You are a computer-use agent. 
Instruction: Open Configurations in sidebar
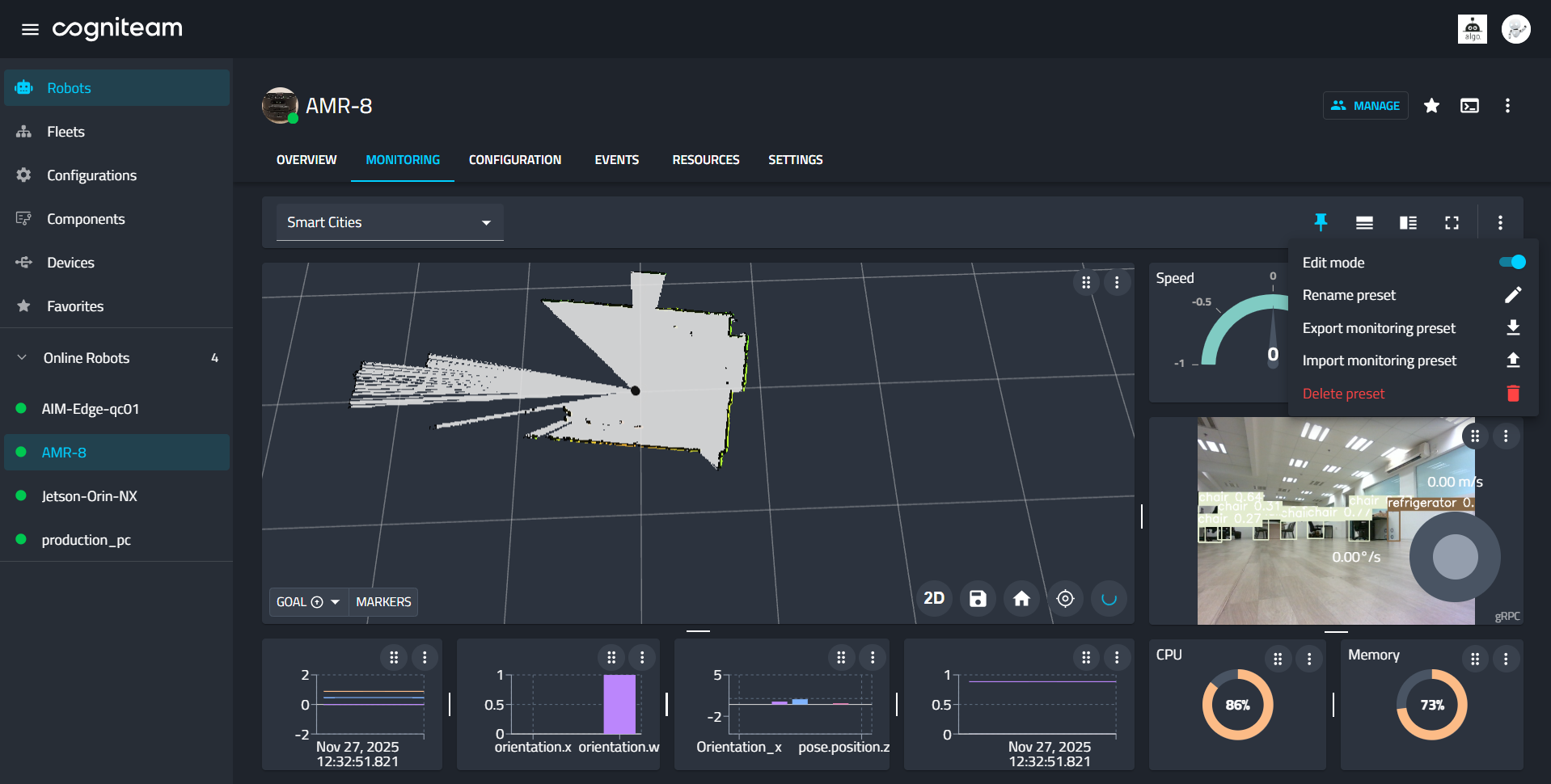116,175
